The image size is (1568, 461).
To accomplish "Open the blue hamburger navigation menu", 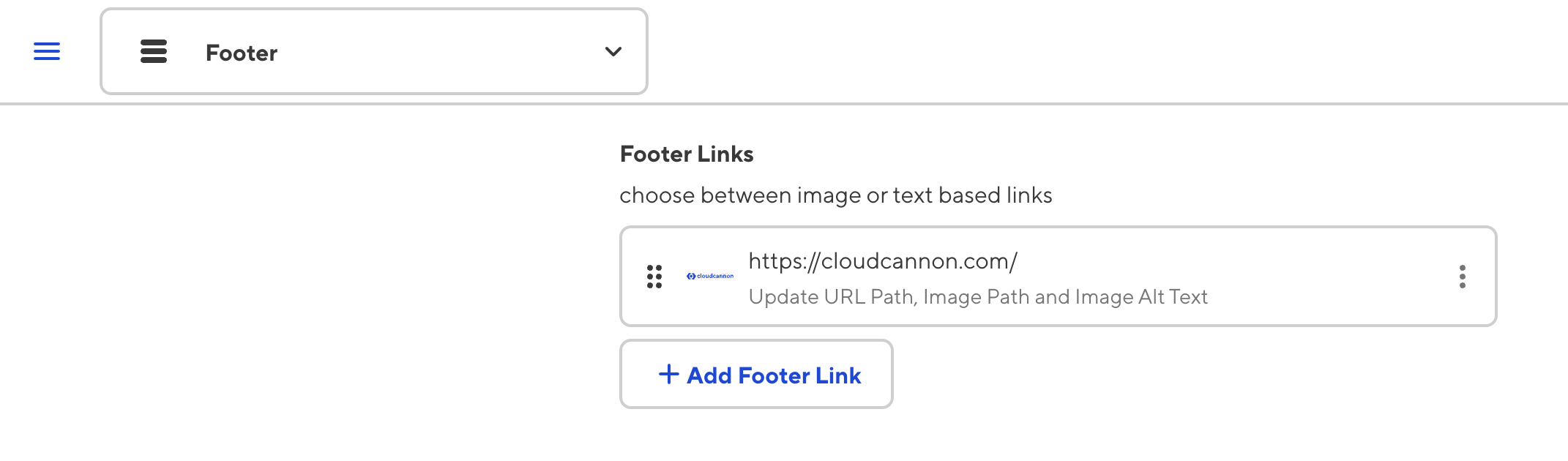I will (x=47, y=52).
